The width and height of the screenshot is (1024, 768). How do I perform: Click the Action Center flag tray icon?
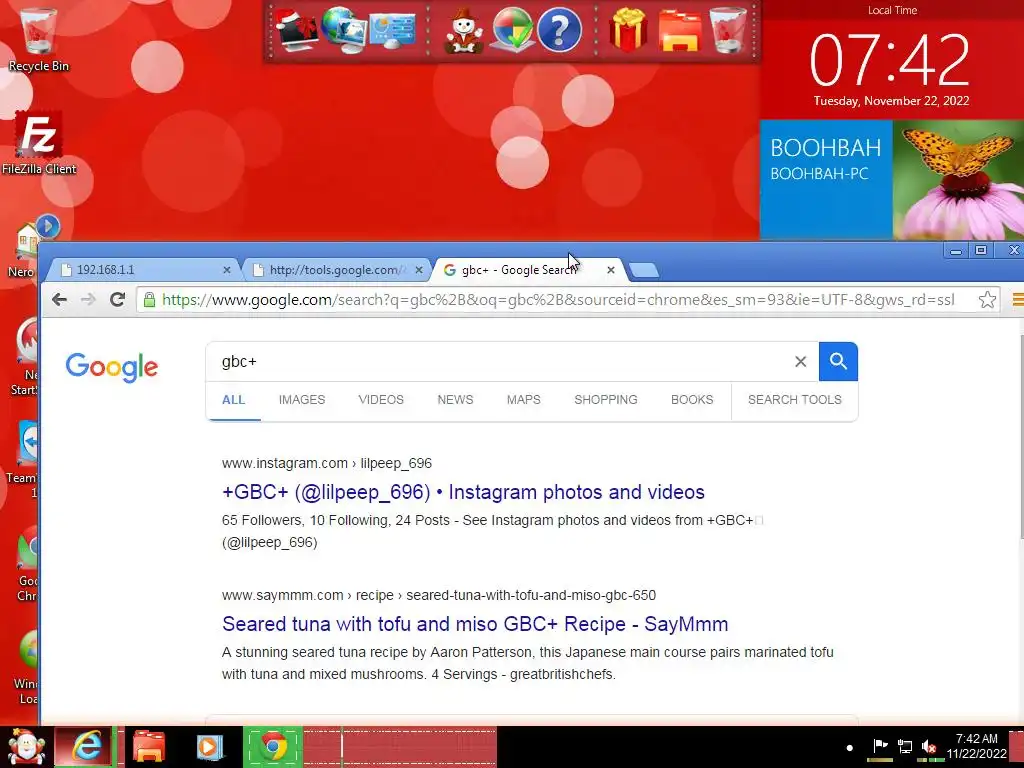tap(880, 746)
